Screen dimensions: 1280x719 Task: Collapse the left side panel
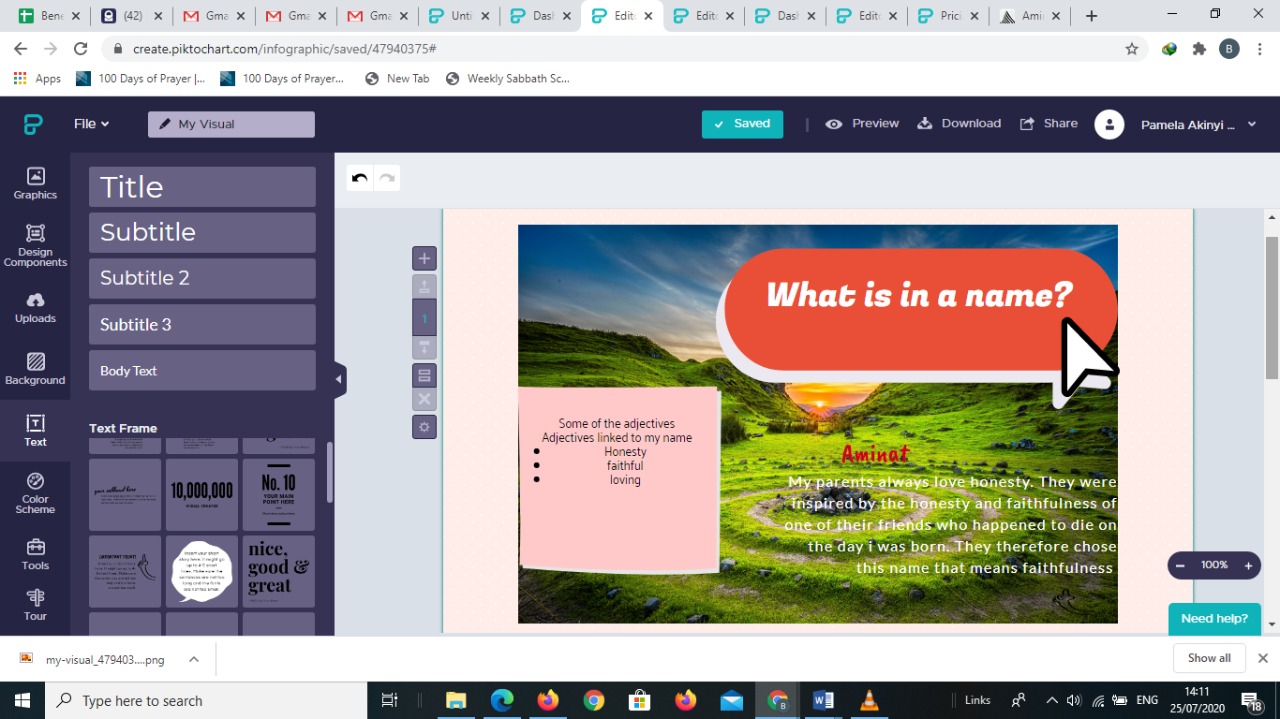[338, 379]
